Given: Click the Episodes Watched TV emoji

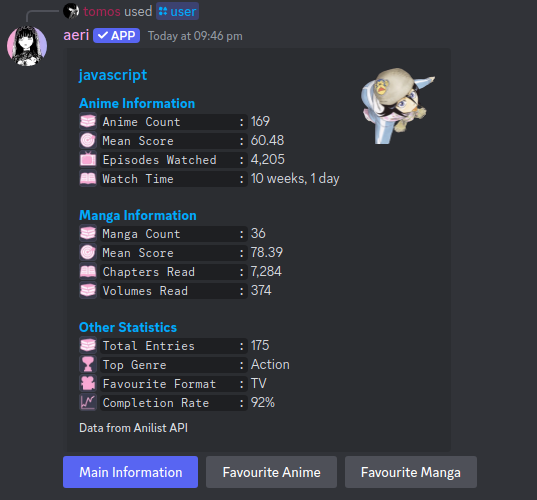Looking at the screenshot, I should [88, 159].
